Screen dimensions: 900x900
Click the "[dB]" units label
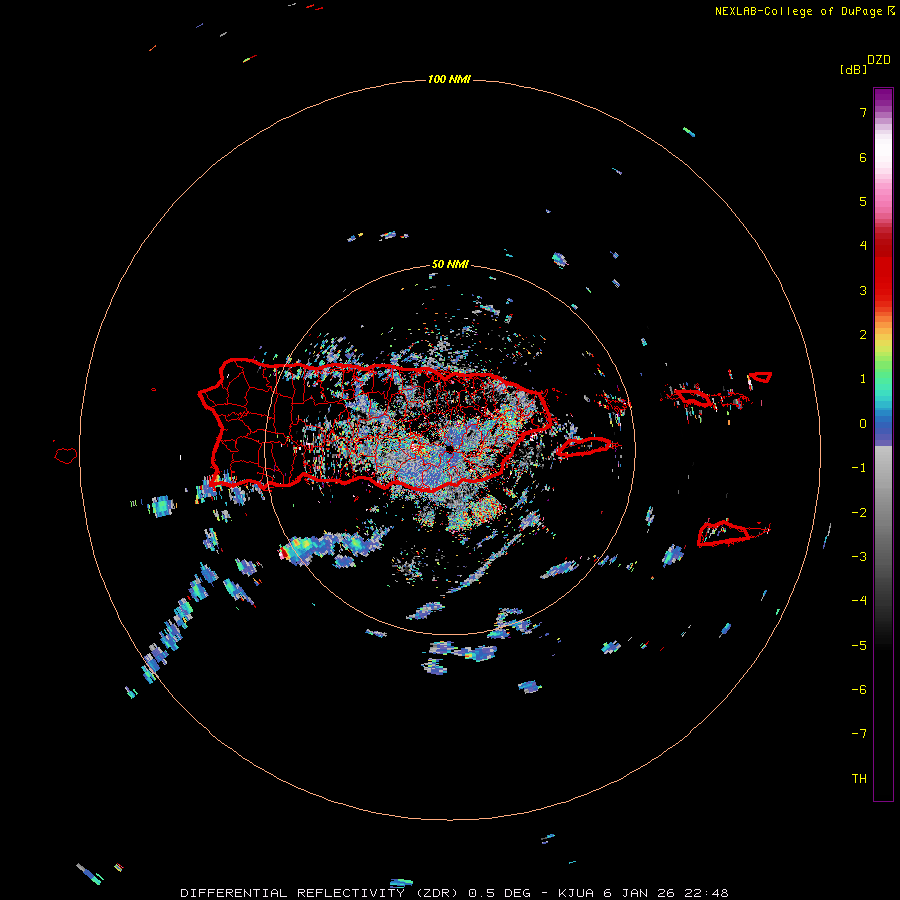[853, 69]
